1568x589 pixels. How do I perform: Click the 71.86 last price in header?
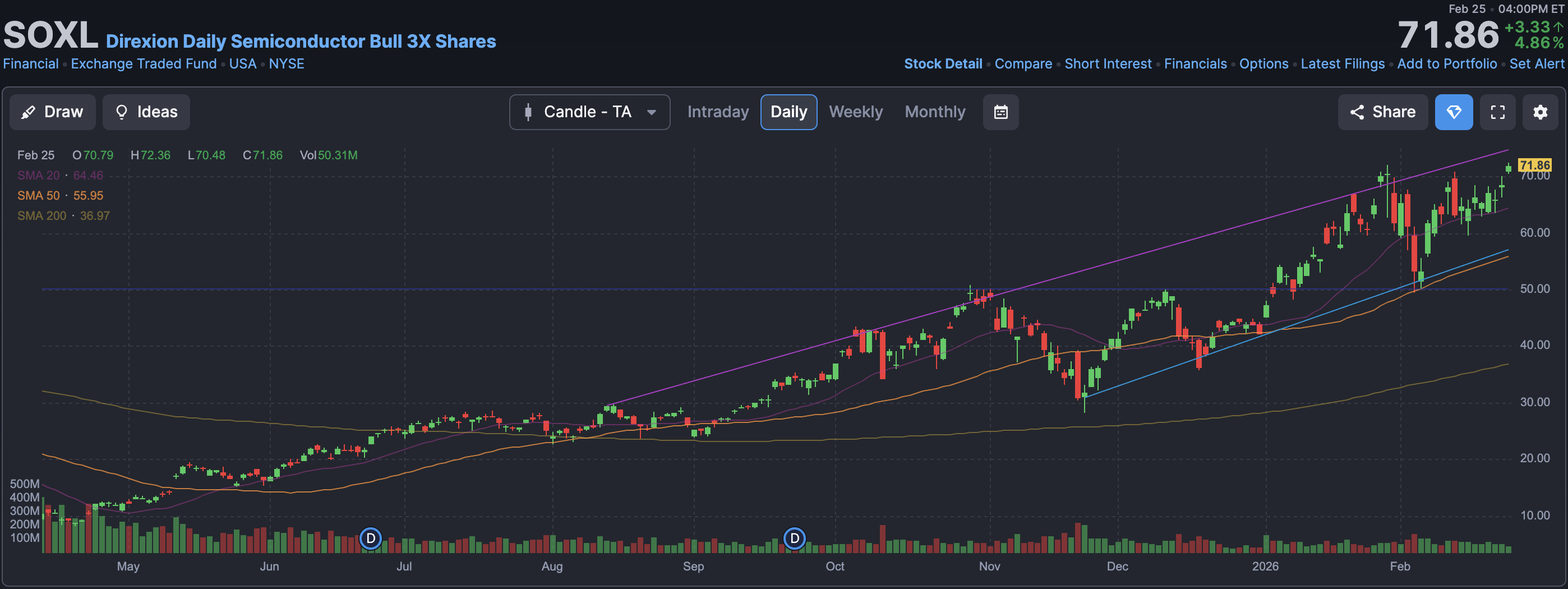pos(1448,35)
